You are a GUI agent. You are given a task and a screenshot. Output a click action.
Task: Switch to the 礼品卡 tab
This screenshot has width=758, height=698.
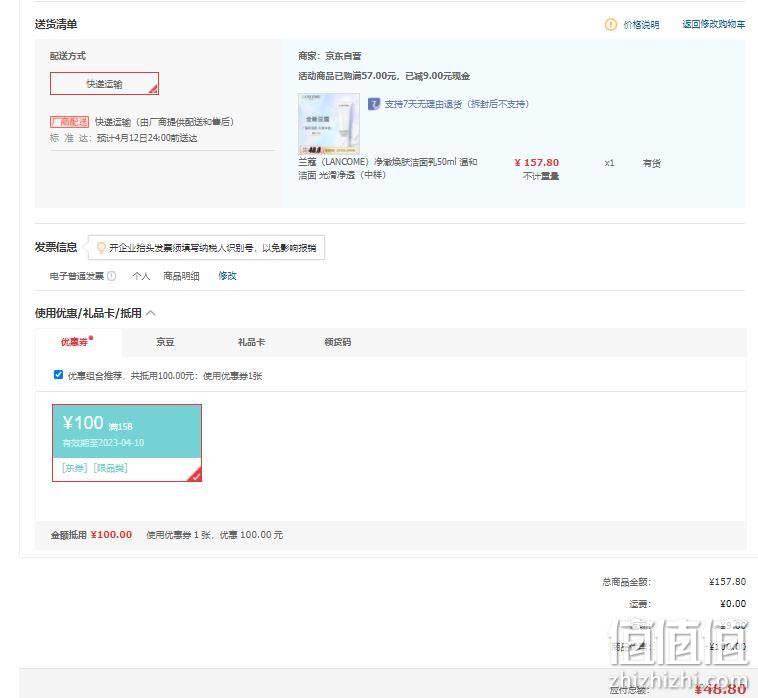[251, 342]
